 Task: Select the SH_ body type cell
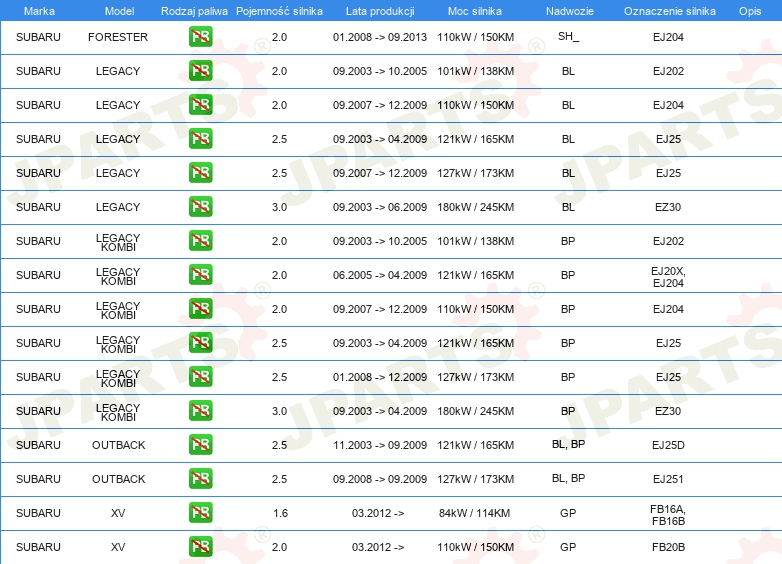tap(568, 36)
